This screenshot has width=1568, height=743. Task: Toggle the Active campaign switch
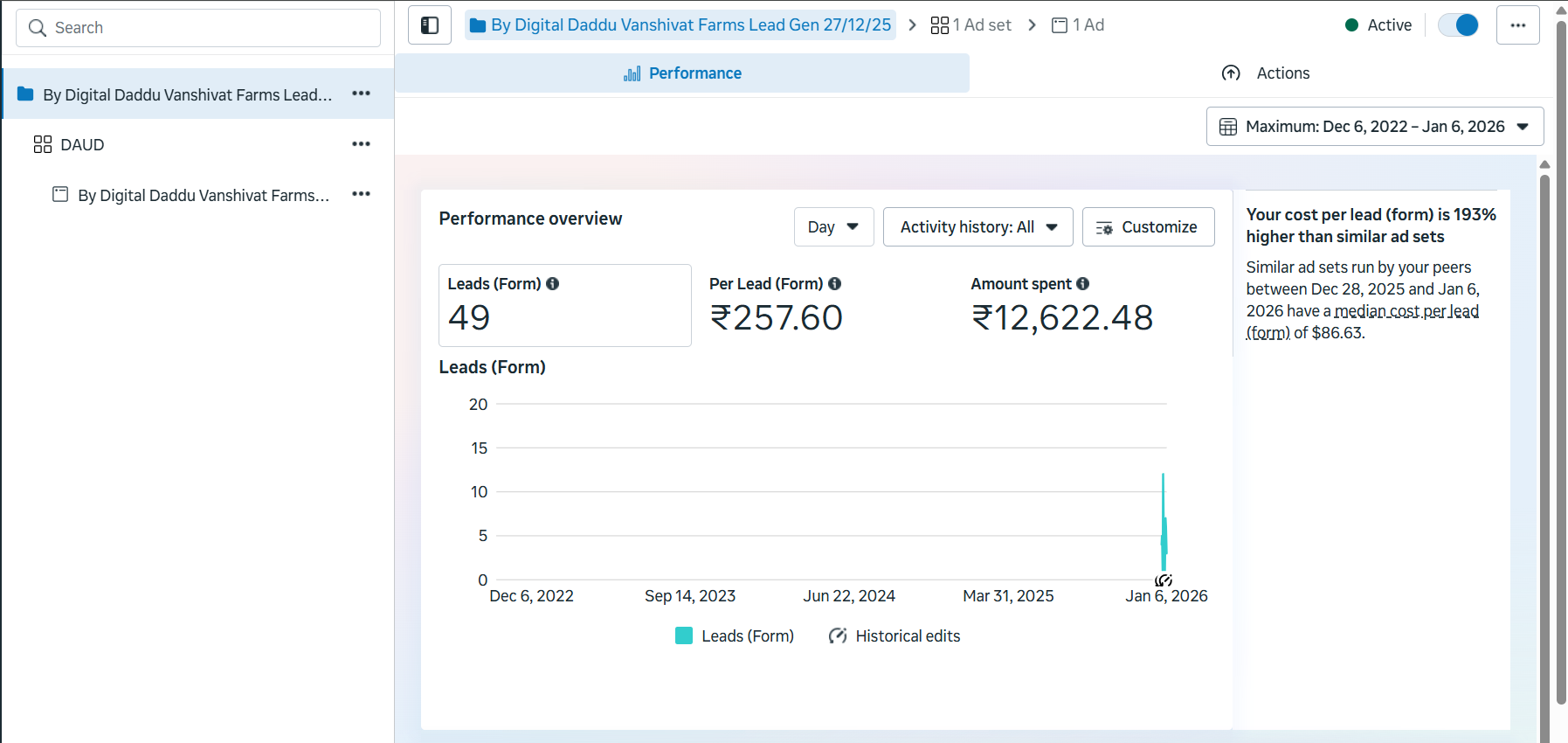click(x=1458, y=25)
